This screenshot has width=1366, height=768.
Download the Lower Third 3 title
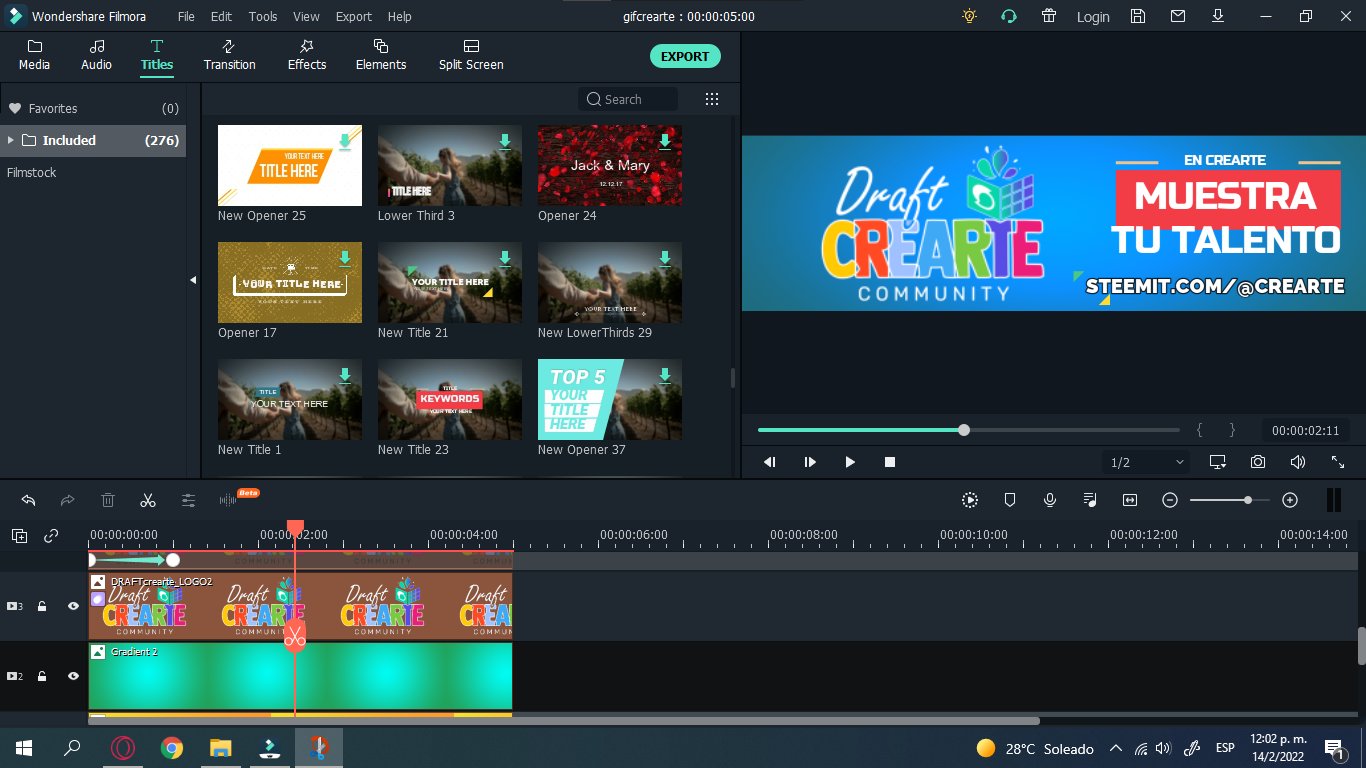pos(505,142)
